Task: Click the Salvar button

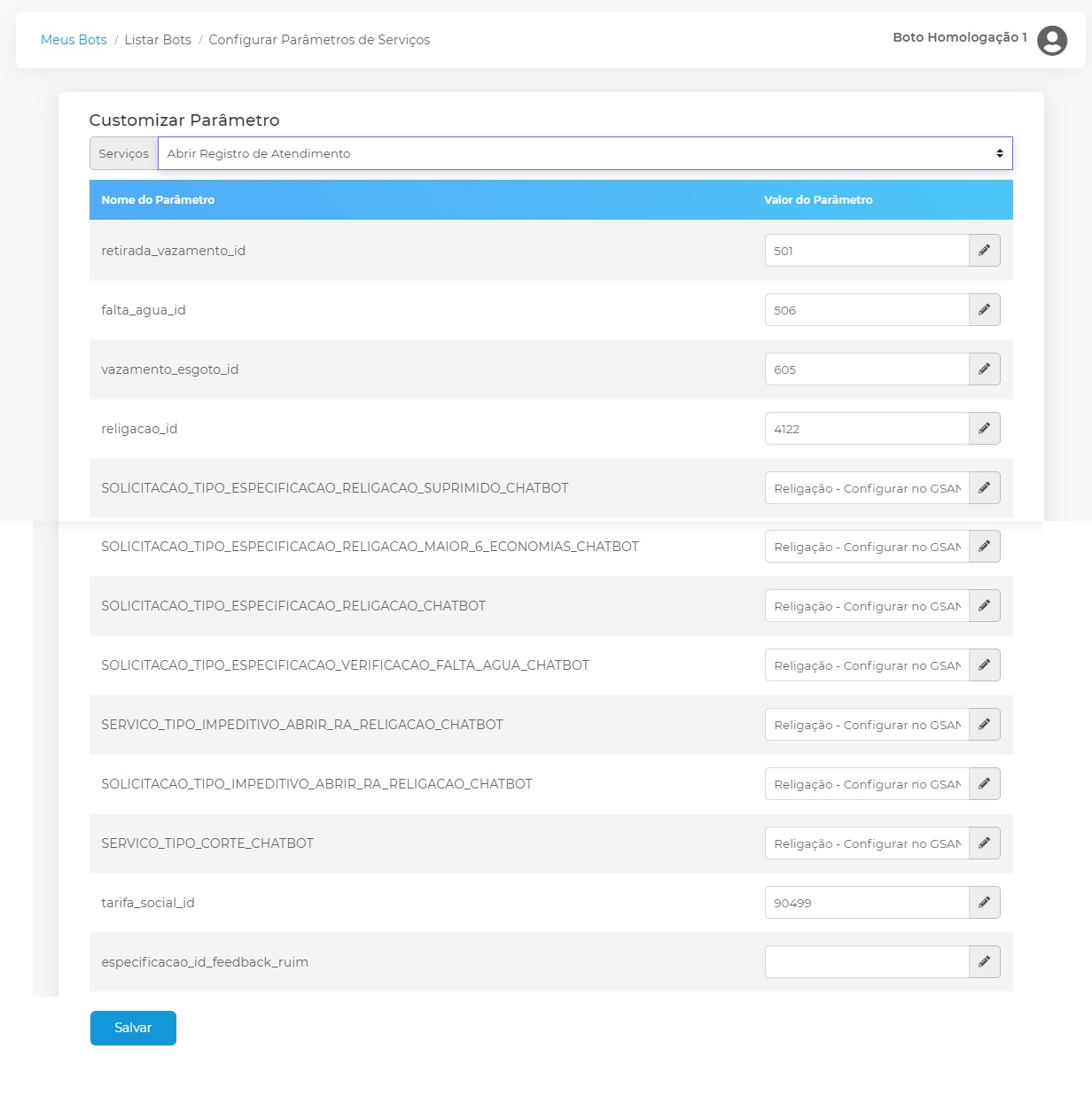Action: [133, 1028]
